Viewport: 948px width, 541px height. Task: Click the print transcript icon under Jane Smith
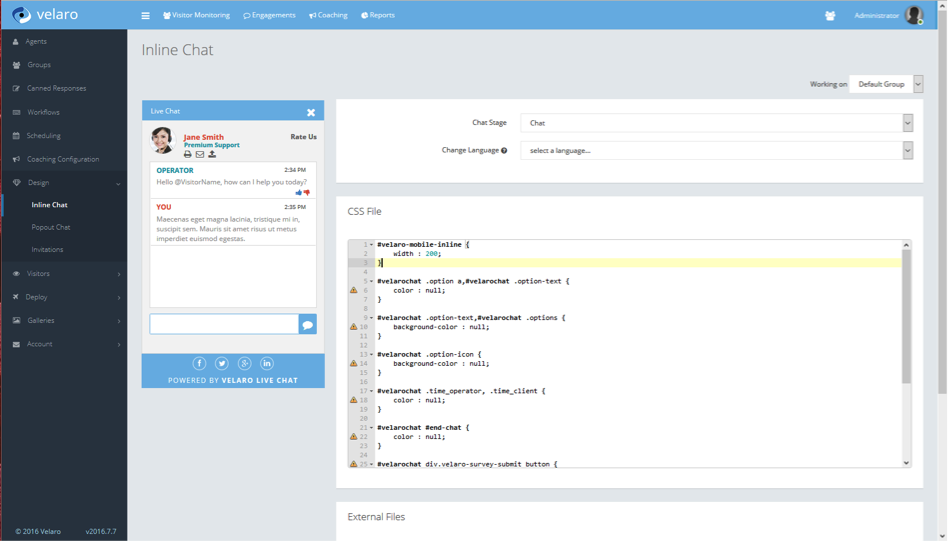(x=188, y=154)
